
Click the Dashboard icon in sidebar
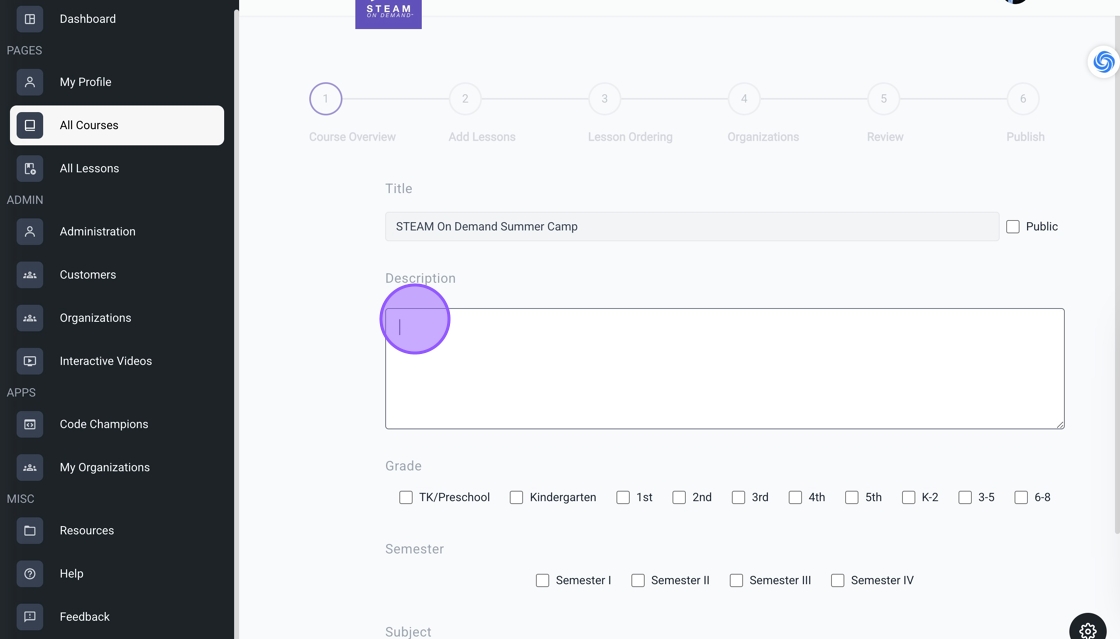click(30, 19)
